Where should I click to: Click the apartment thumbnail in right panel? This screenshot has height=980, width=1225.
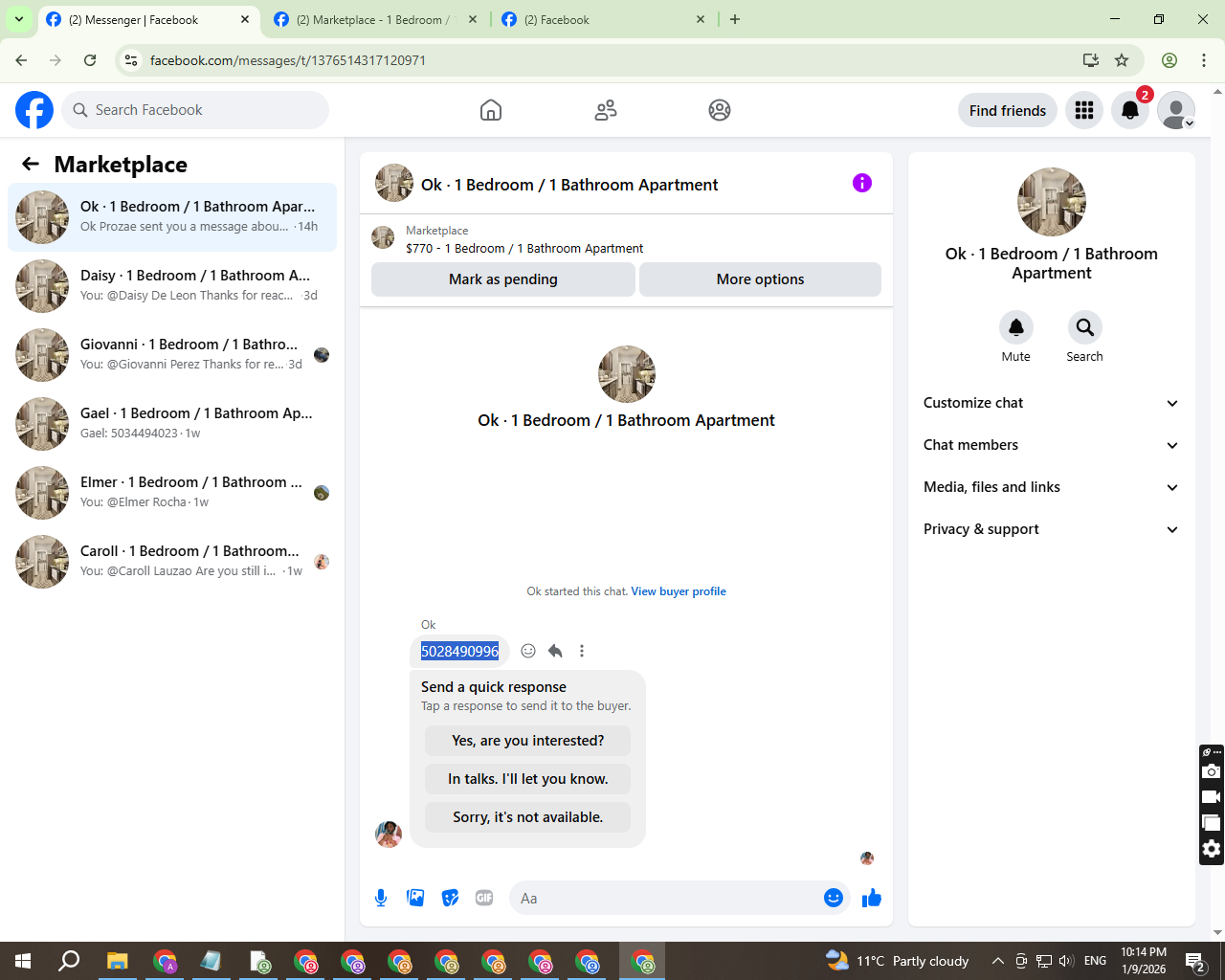(x=1052, y=202)
